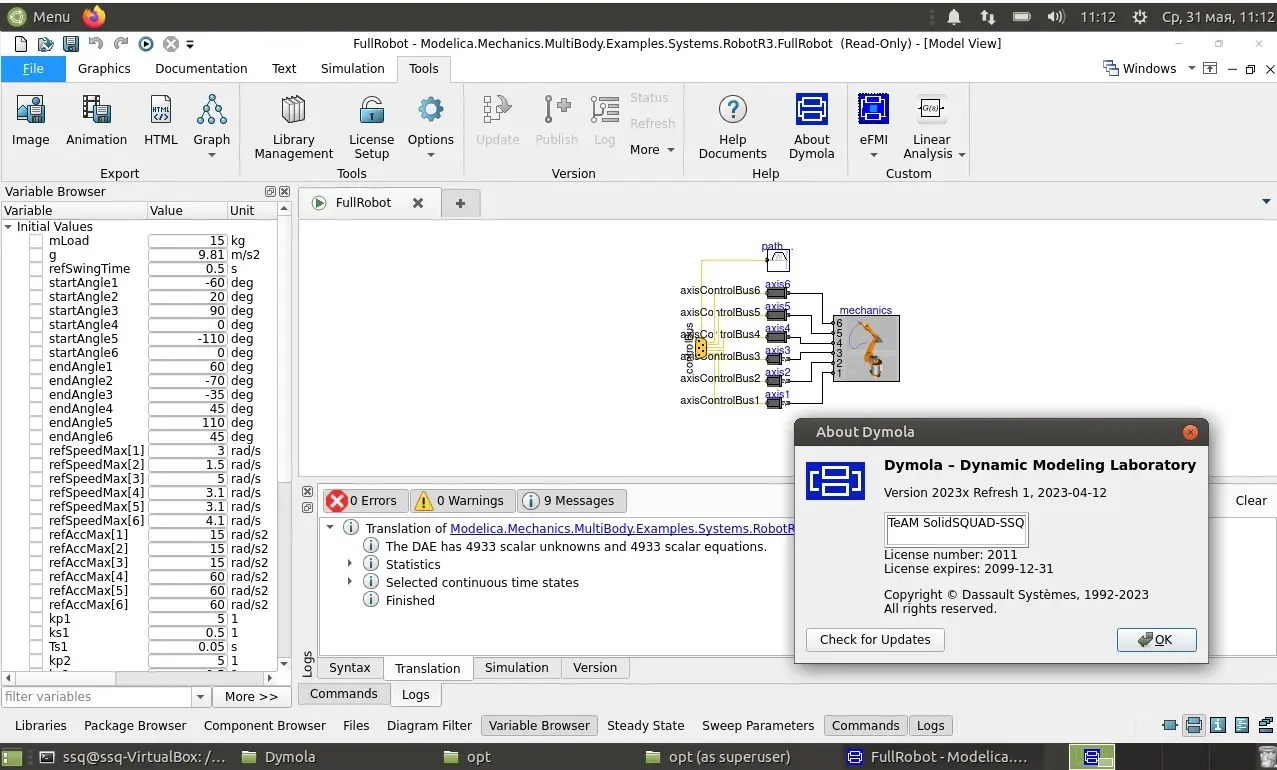Viewport: 1277px width, 770px height.
Task: Open the Linear Analysis dropdown
Action: [x=962, y=155]
